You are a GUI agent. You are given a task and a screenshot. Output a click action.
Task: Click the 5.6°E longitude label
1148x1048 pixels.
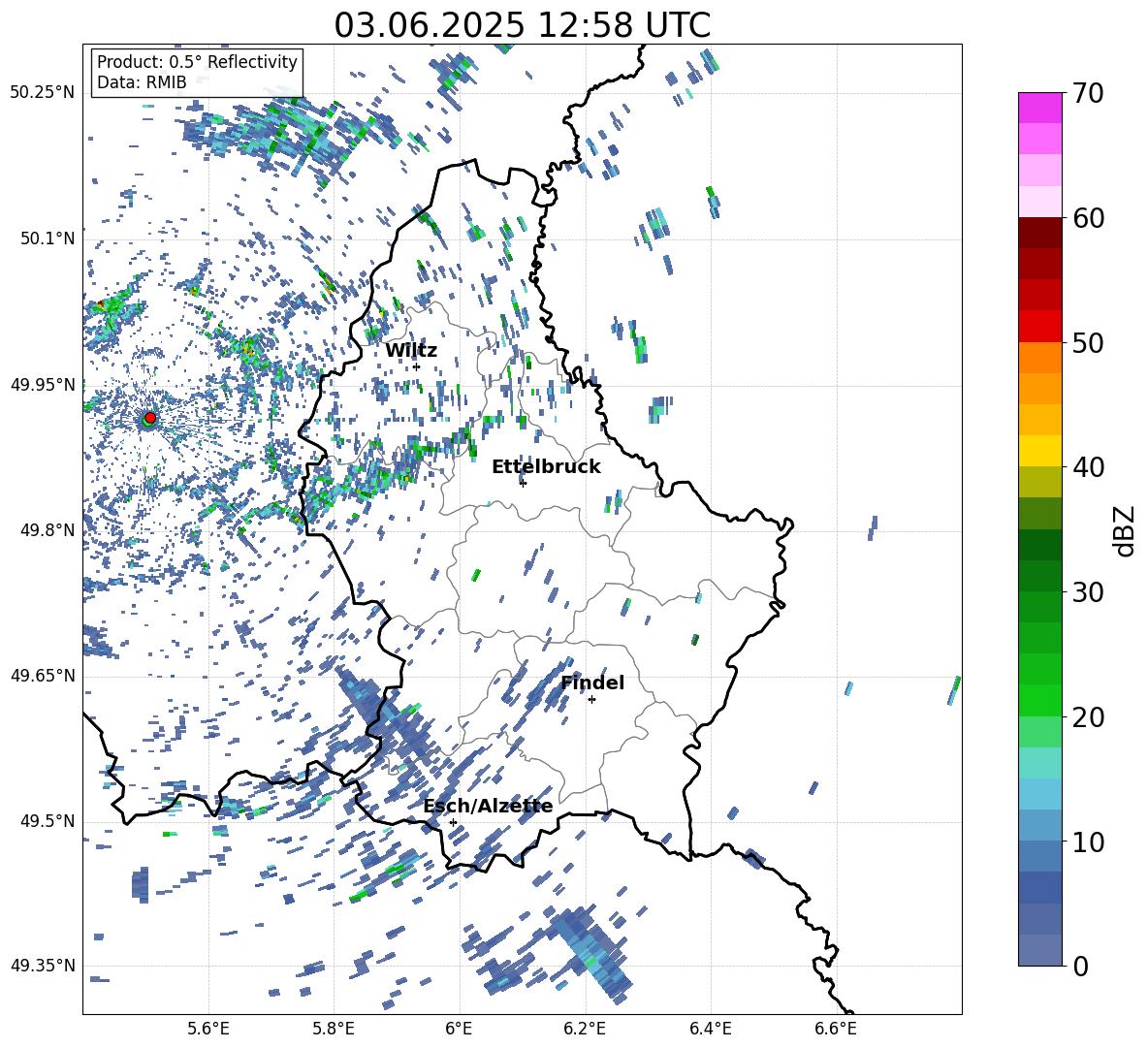208,1030
